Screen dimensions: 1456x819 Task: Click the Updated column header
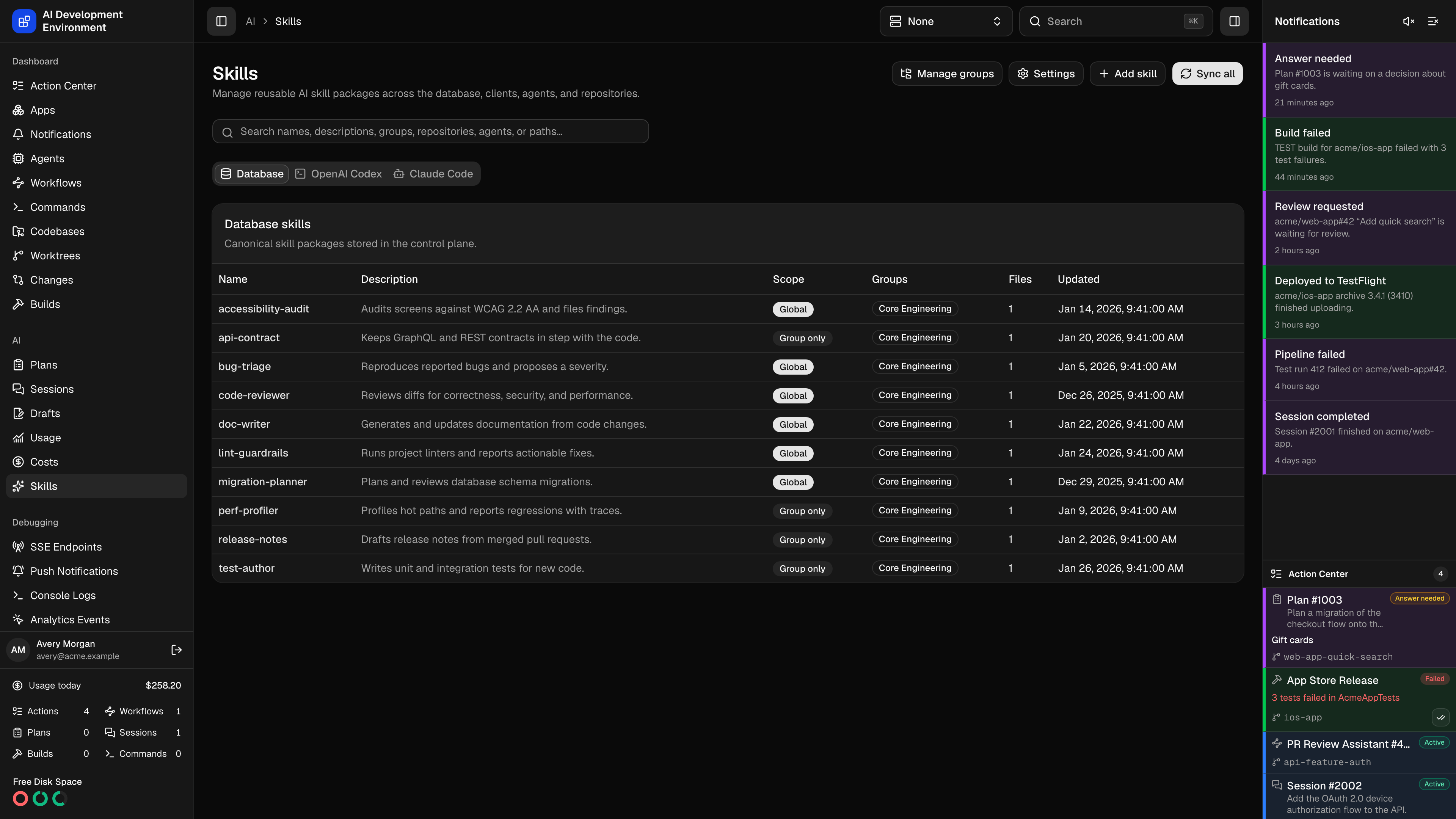click(1078, 279)
